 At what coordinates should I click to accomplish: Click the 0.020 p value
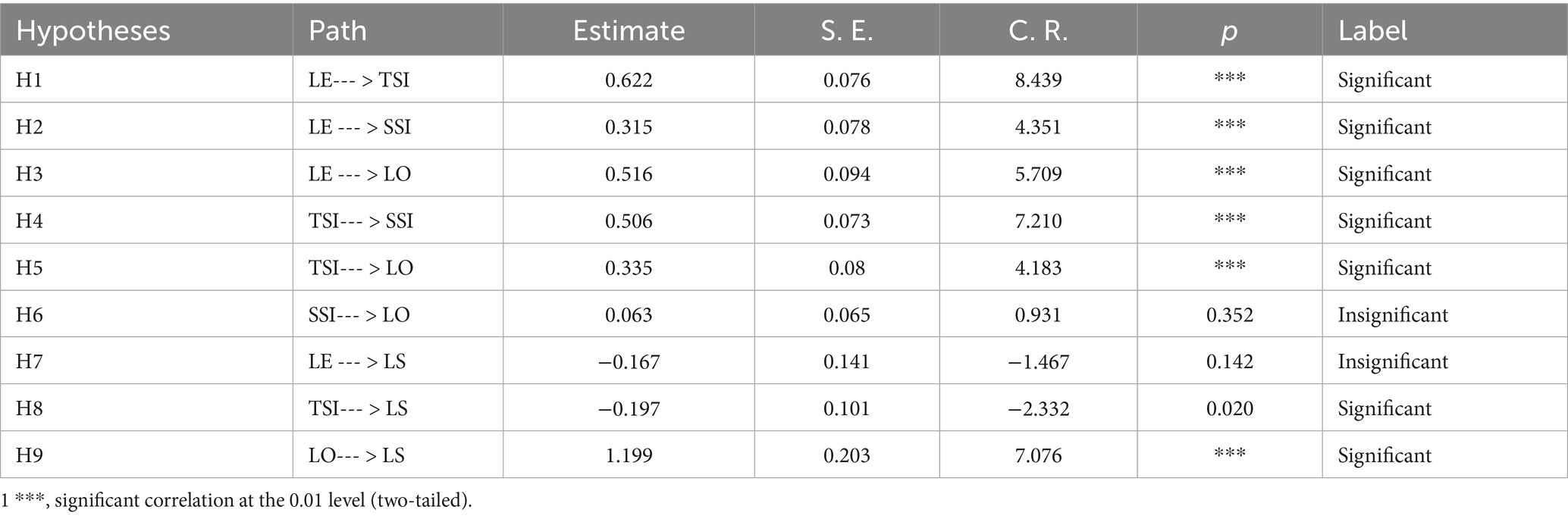[x=1229, y=408]
